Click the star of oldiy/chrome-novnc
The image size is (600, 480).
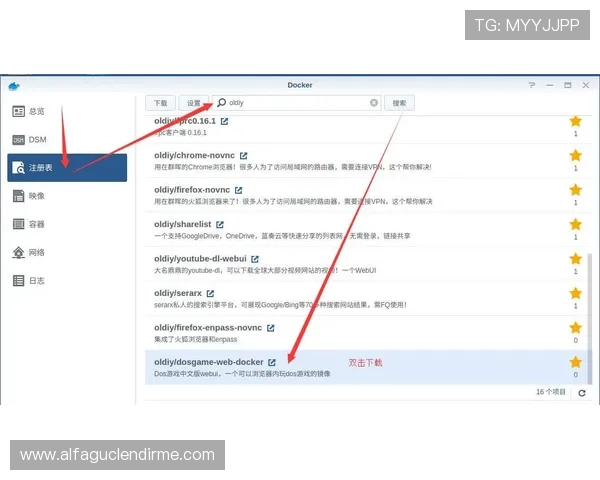click(576, 155)
